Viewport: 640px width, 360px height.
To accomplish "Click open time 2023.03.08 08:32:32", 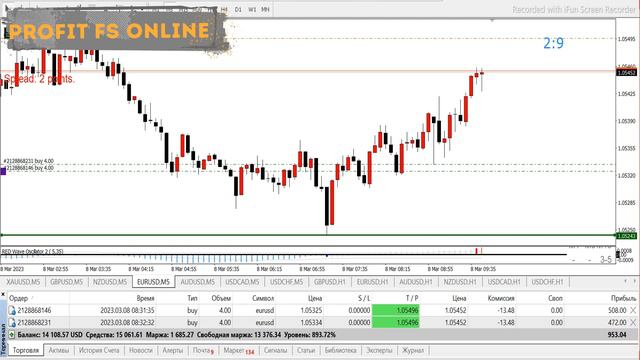I will click(x=127, y=323).
